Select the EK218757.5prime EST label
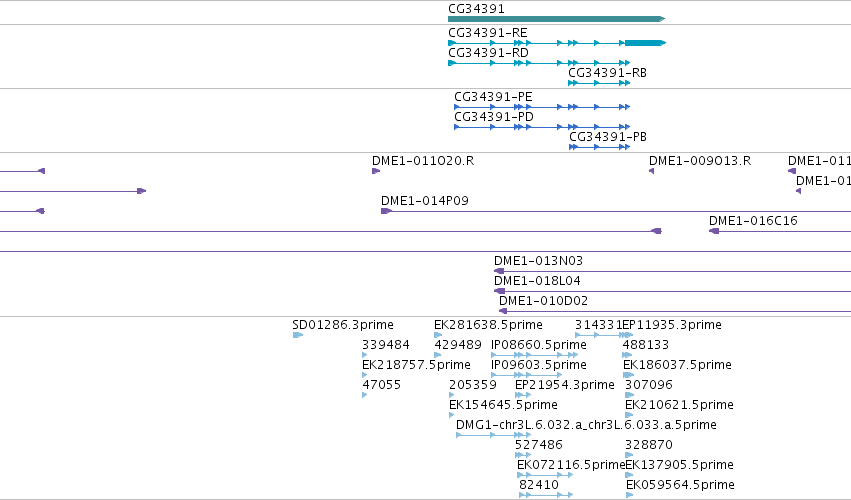851x500 pixels. 416,365
